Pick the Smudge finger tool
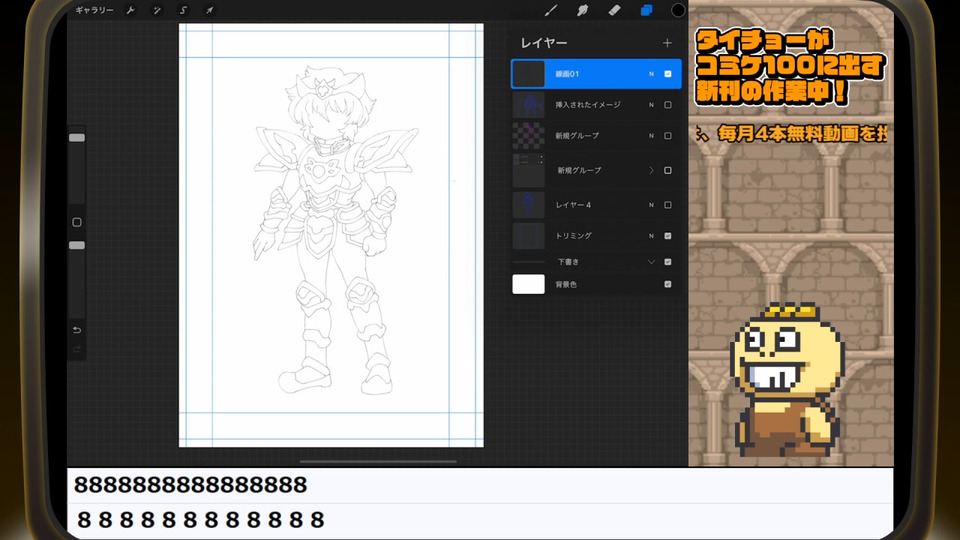The height and width of the screenshot is (540, 960). point(582,11)
